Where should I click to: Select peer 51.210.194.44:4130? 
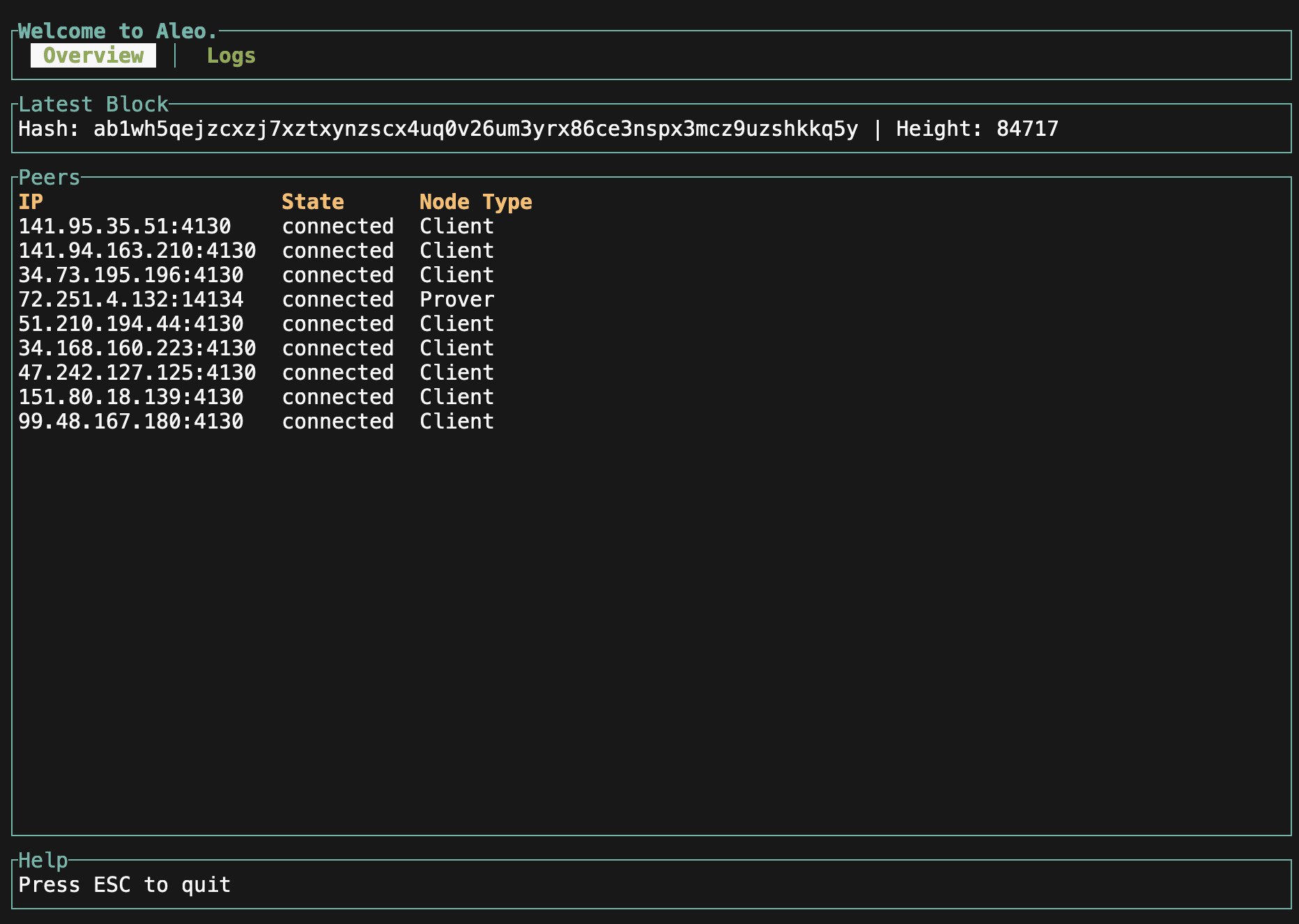[x=131, y=323]
